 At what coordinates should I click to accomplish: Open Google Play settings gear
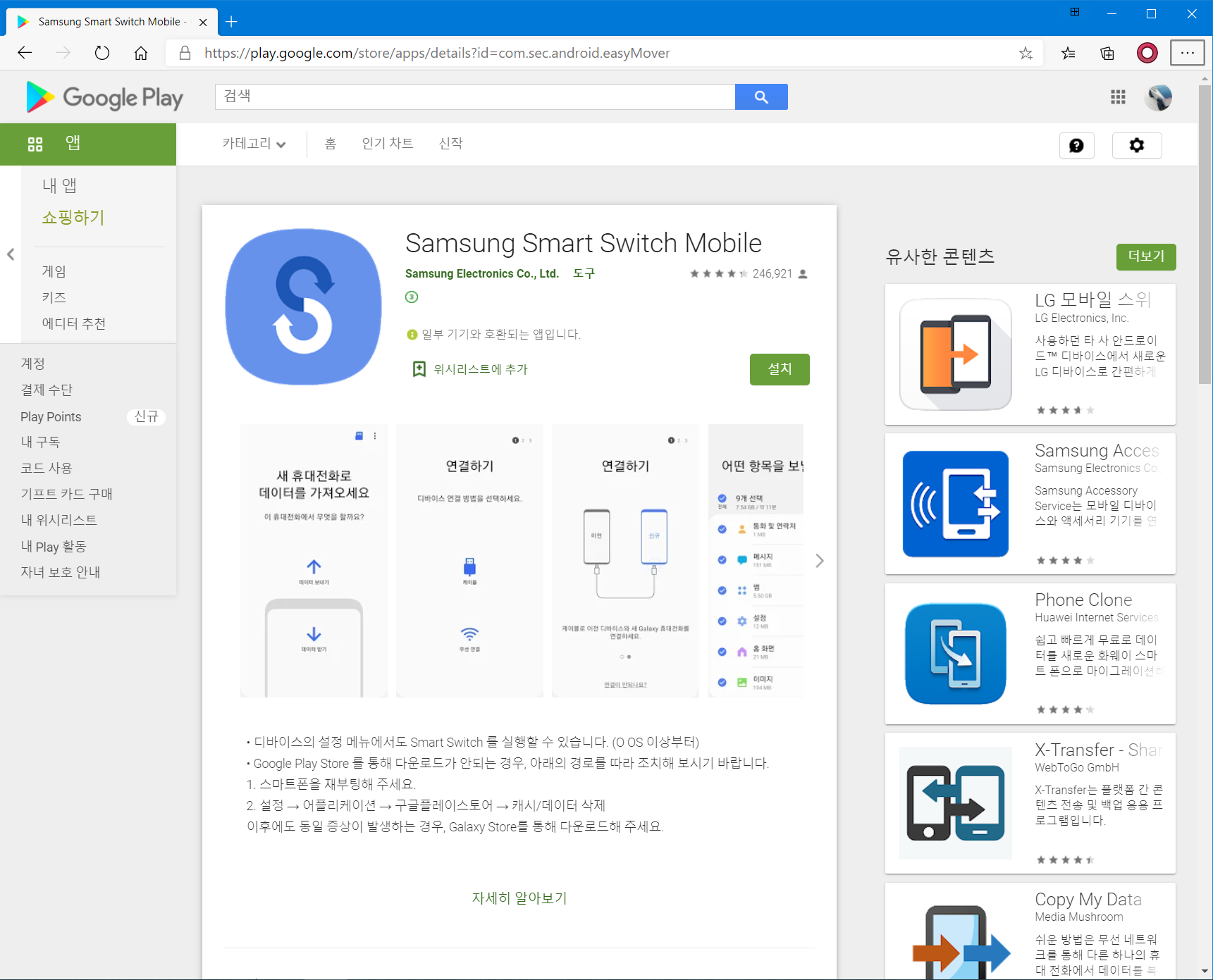coord(1137,145)
